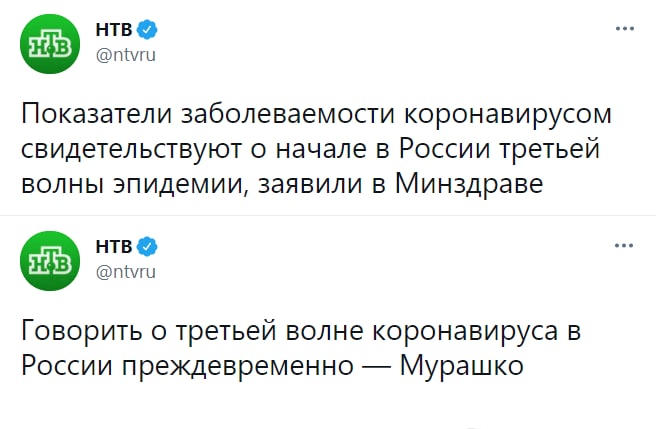Viewport: 656px width, 429px height.
Task: Open the tweet starting with "Говорить о третьей волне"
Action: tap(300, 347)
